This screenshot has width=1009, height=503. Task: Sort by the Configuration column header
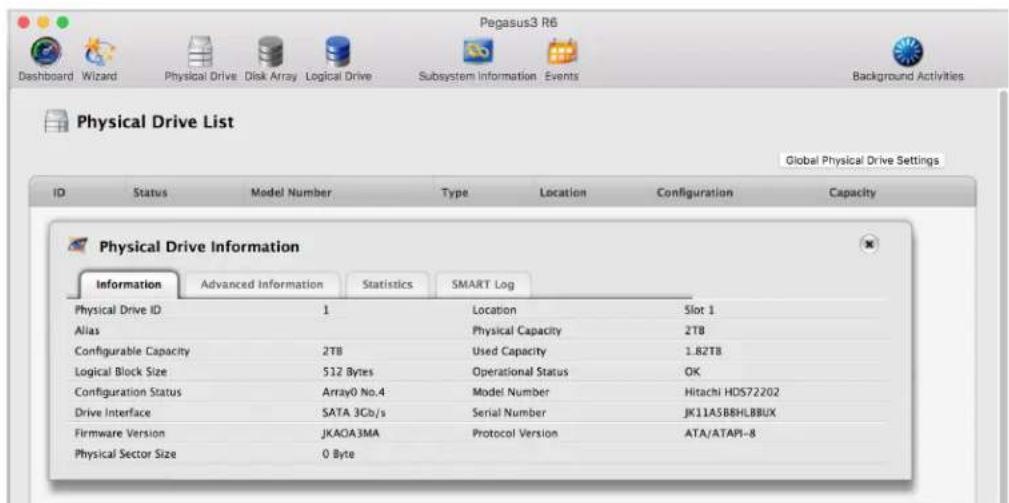[x=694, y=193]
